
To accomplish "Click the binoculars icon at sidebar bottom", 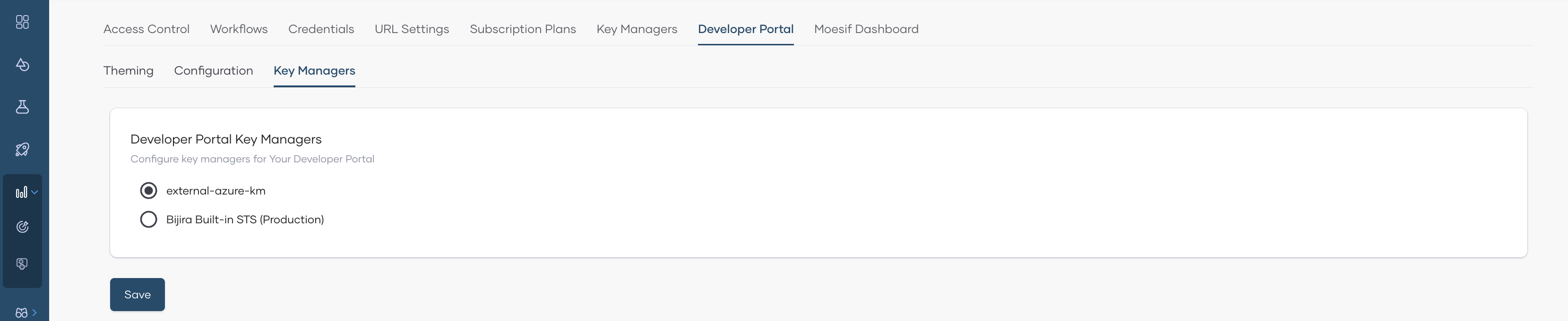I will [x=21, y=313].
